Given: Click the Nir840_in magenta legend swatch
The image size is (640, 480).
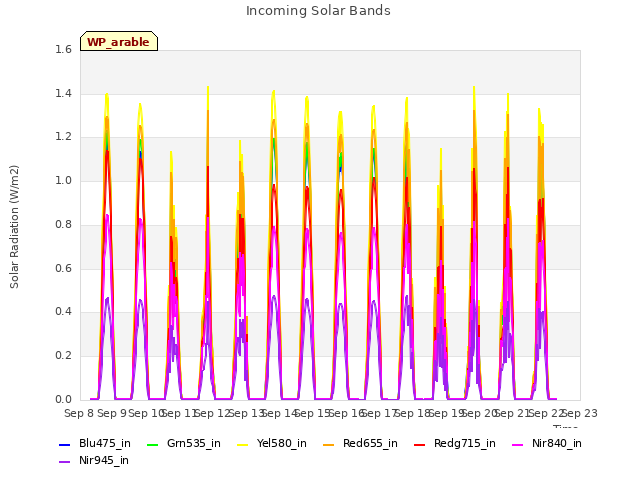Looking at the screenshot, I should point(518,444).
